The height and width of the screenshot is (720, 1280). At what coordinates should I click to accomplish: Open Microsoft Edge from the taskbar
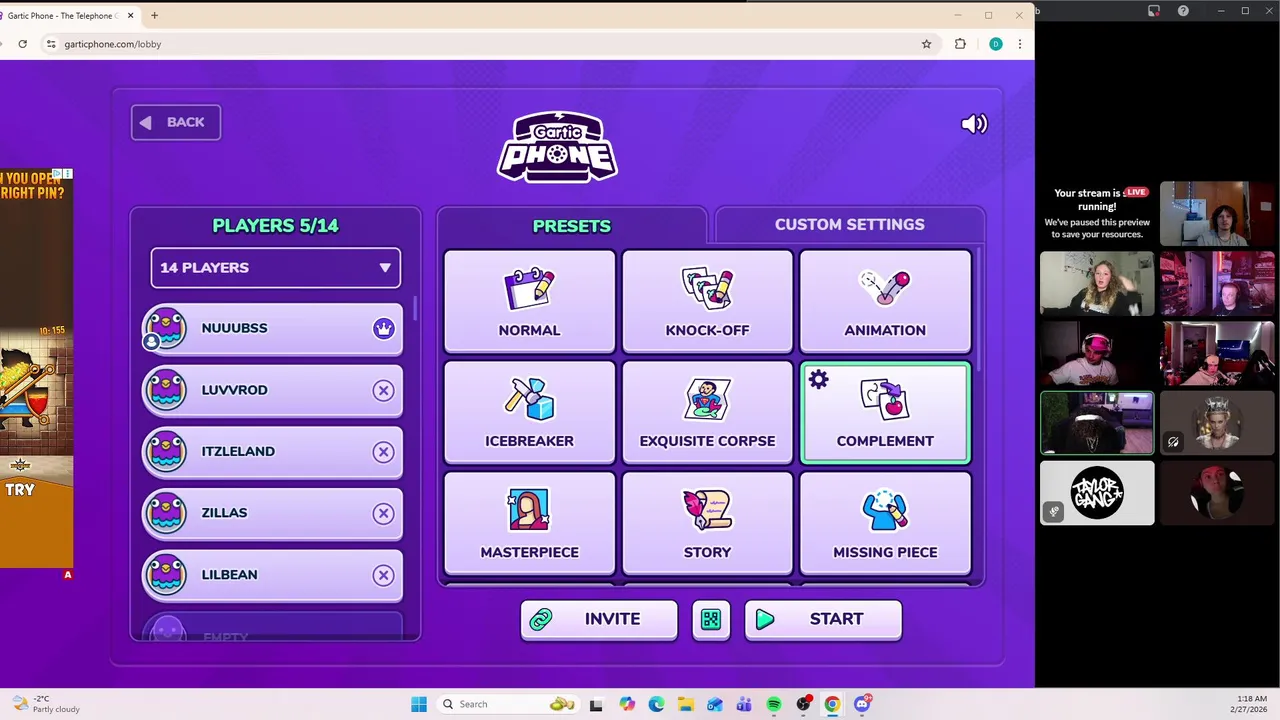coord(656,704)
